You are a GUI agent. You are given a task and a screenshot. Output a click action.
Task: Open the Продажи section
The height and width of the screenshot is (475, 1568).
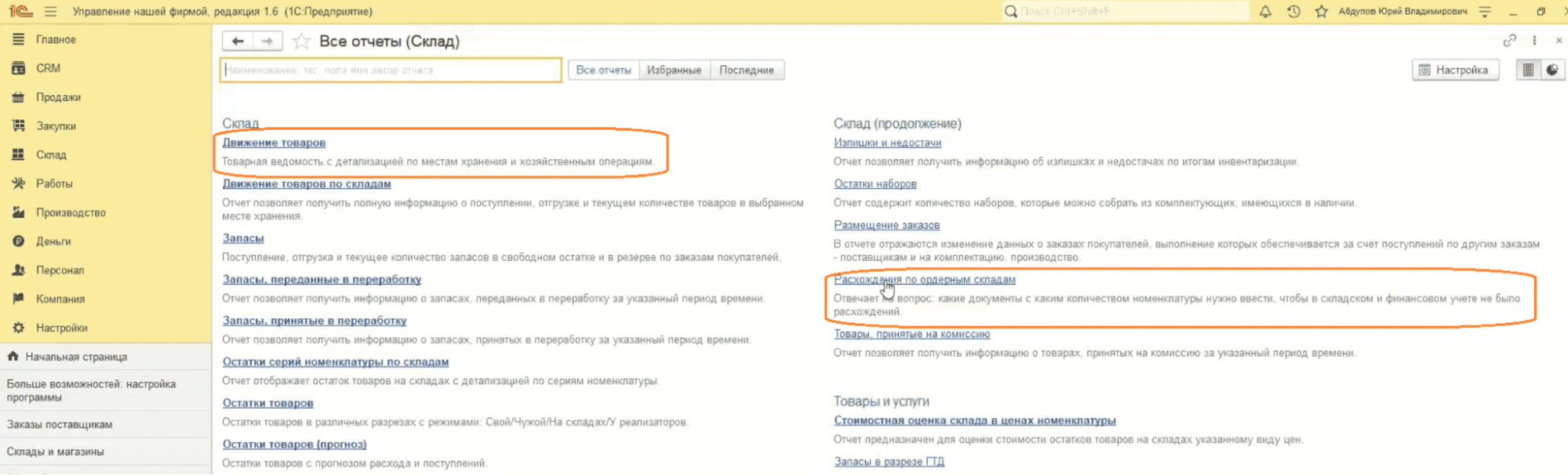click(x=58, y=97)
